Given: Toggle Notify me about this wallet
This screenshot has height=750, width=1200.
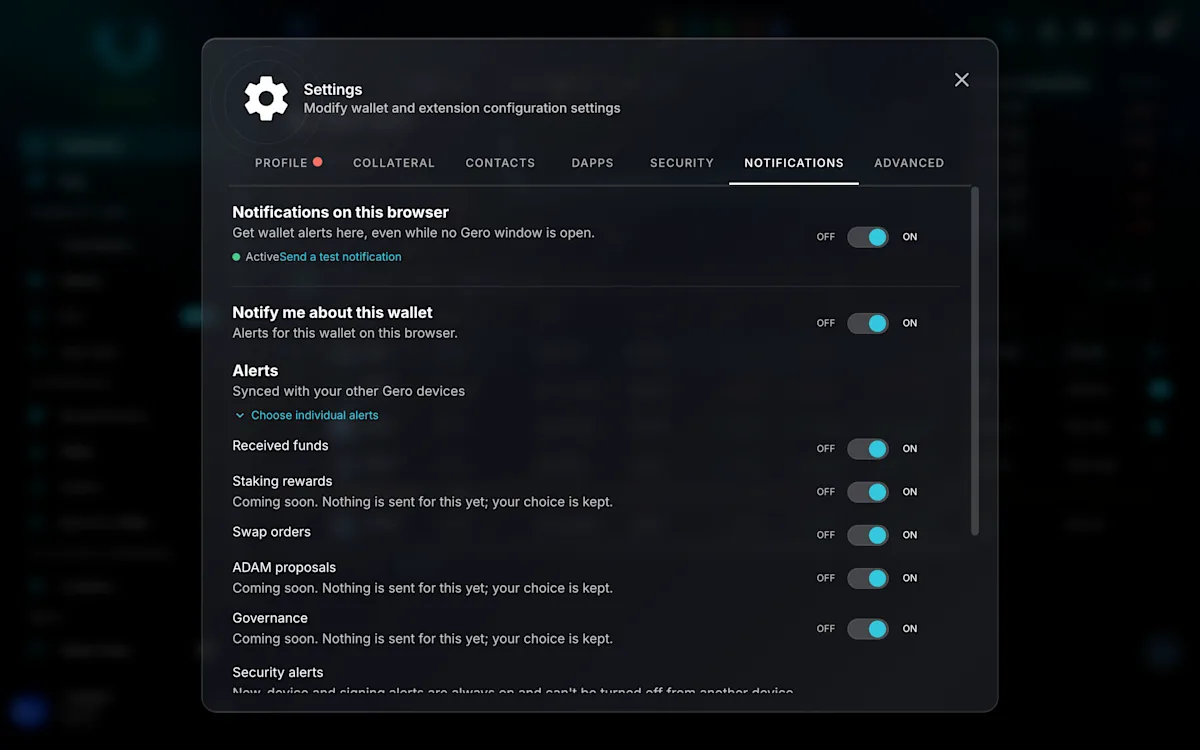Looking at the screenshot, I should pyautogui.click(x=868, y=323).
